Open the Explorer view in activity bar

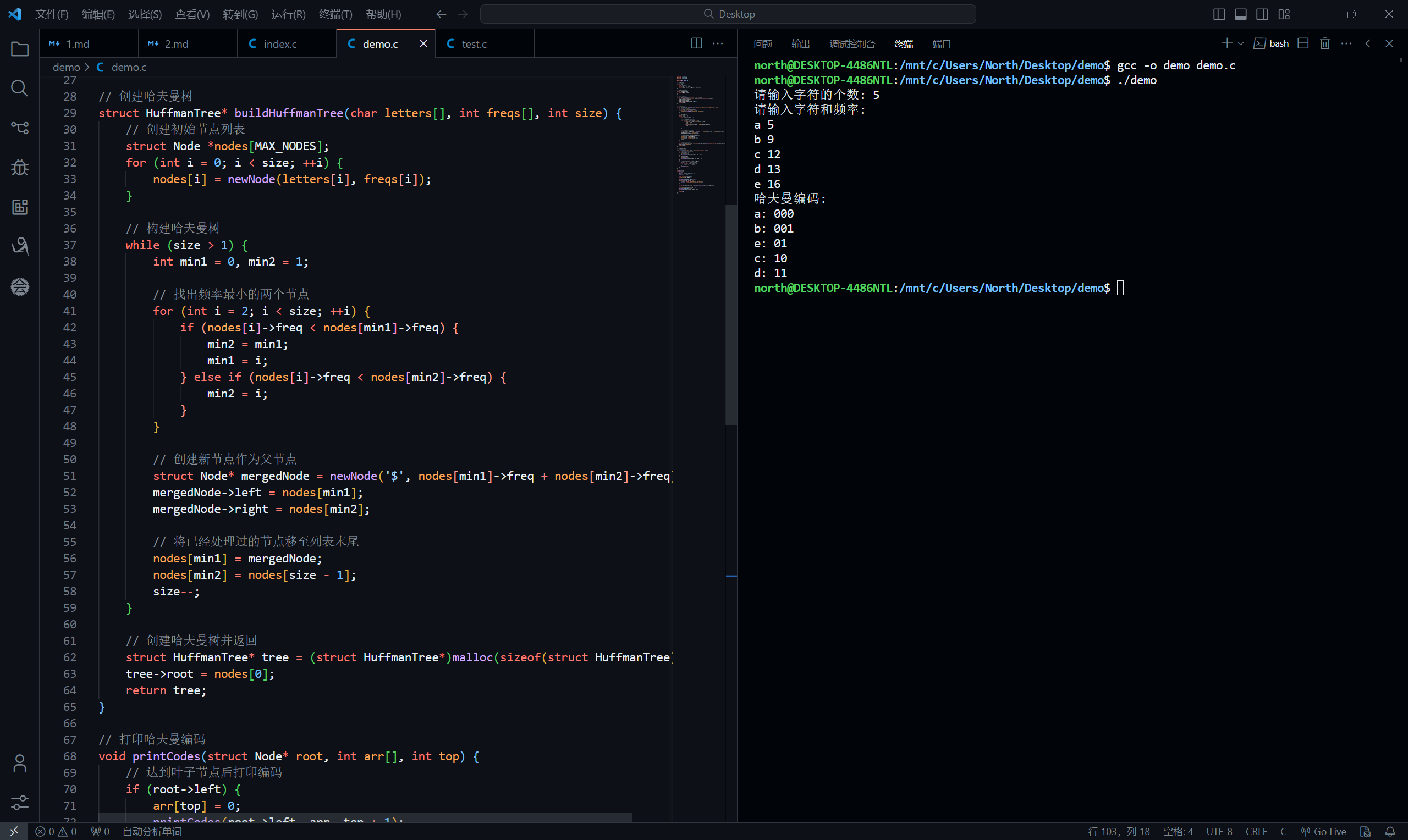pos(20,49)
